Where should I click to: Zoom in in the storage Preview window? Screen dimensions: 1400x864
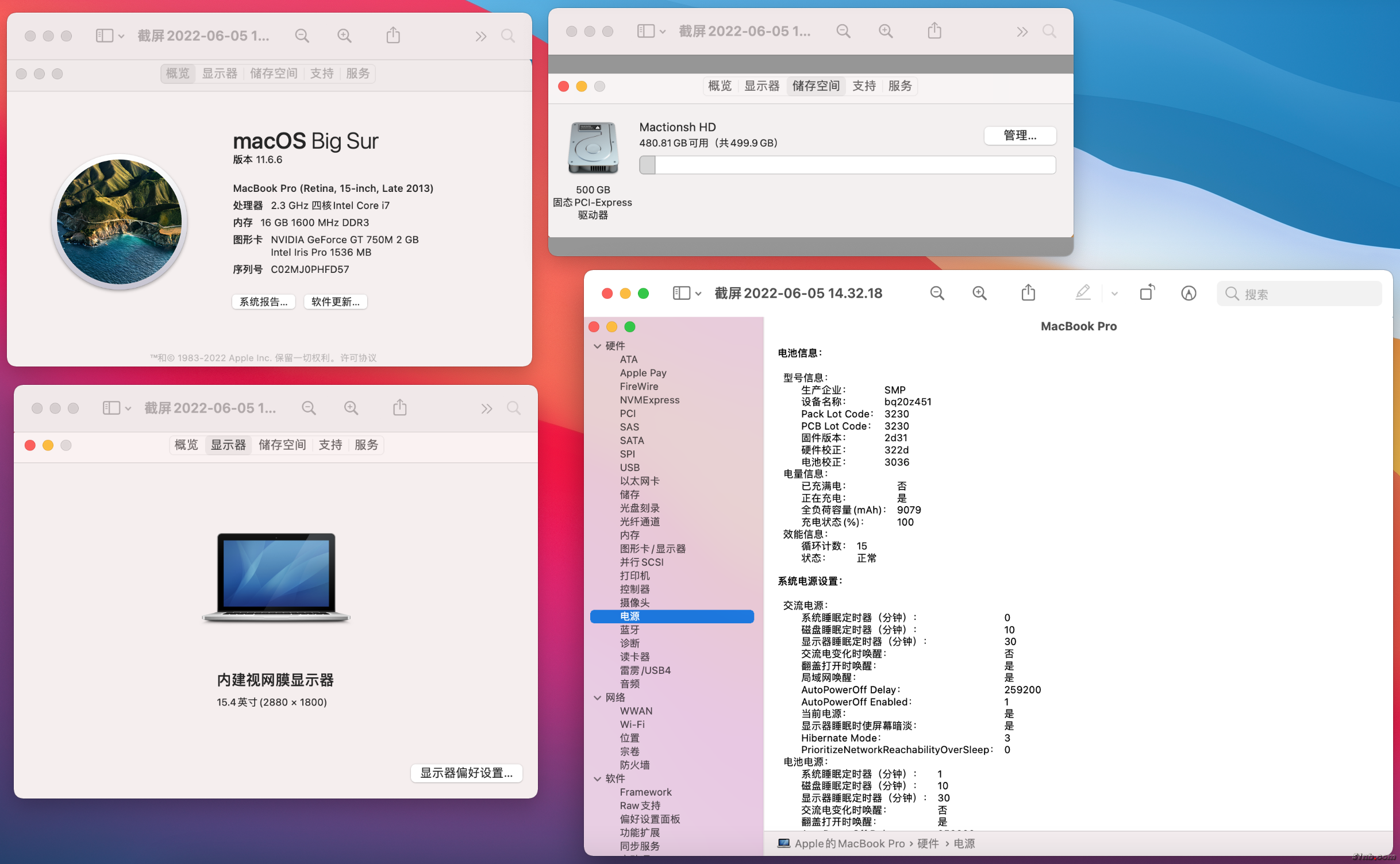click(x=886, y=31)
